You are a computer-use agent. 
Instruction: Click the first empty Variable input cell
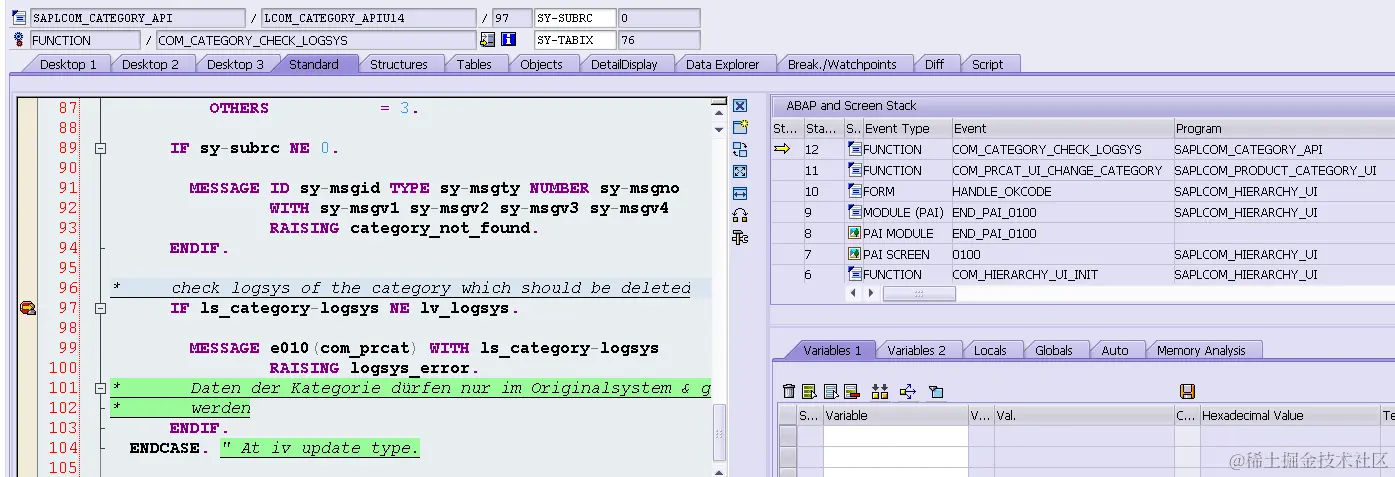(x=896, y=435)
